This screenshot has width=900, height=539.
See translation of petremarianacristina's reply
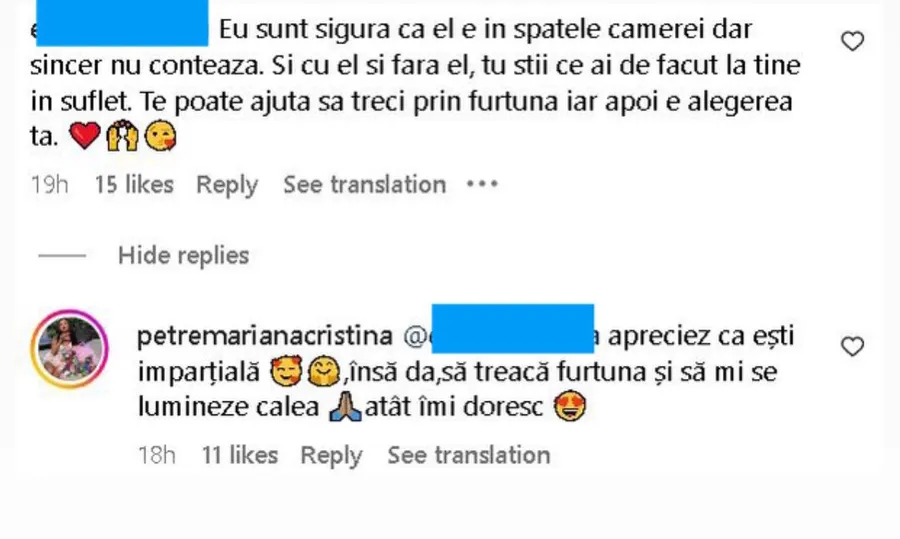tap(469, 455)
